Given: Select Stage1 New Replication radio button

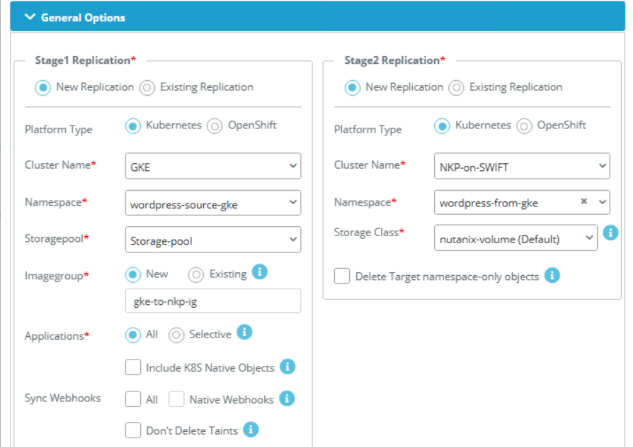Looking at the screenshot, I should tap(43, 88).
